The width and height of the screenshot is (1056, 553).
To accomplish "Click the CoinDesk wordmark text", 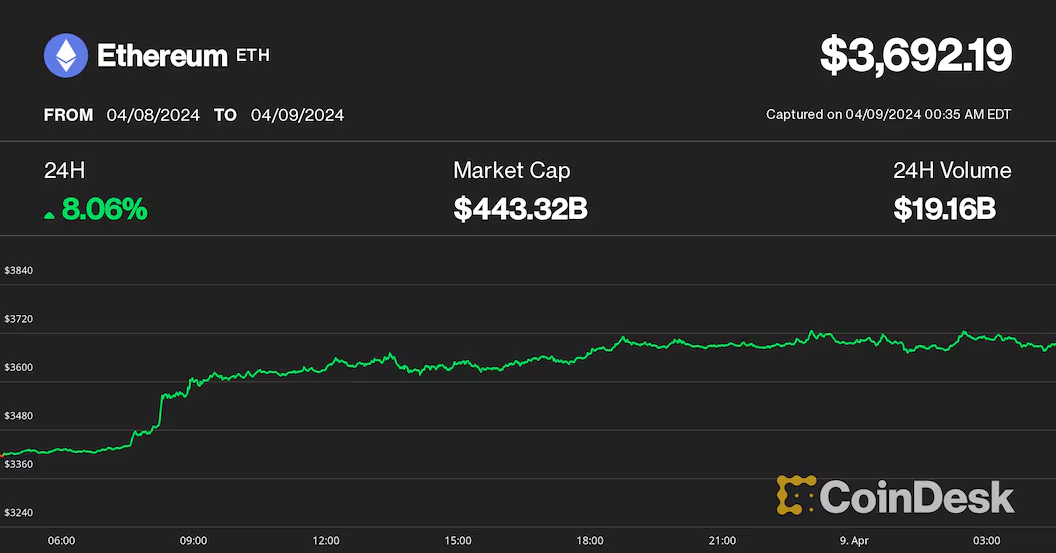I will (917, 496).
